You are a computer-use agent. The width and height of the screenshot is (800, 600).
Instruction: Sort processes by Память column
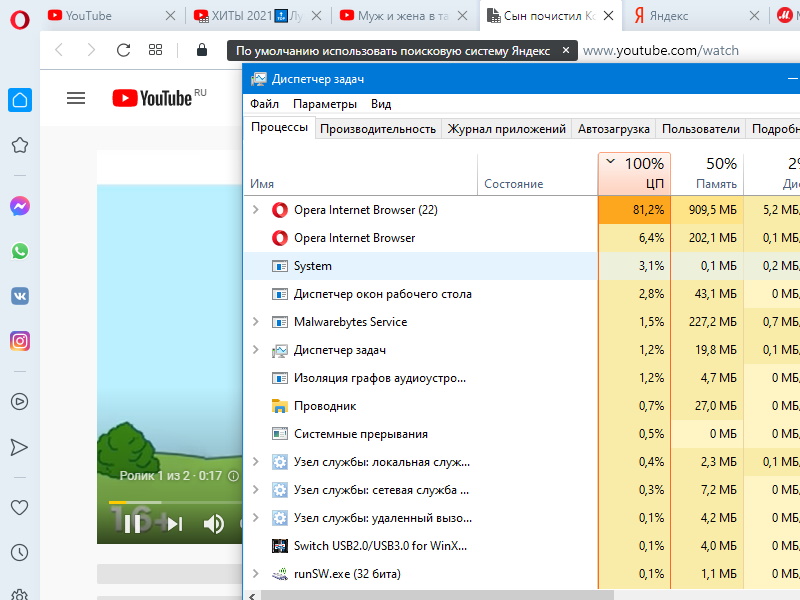coord(707,174)
